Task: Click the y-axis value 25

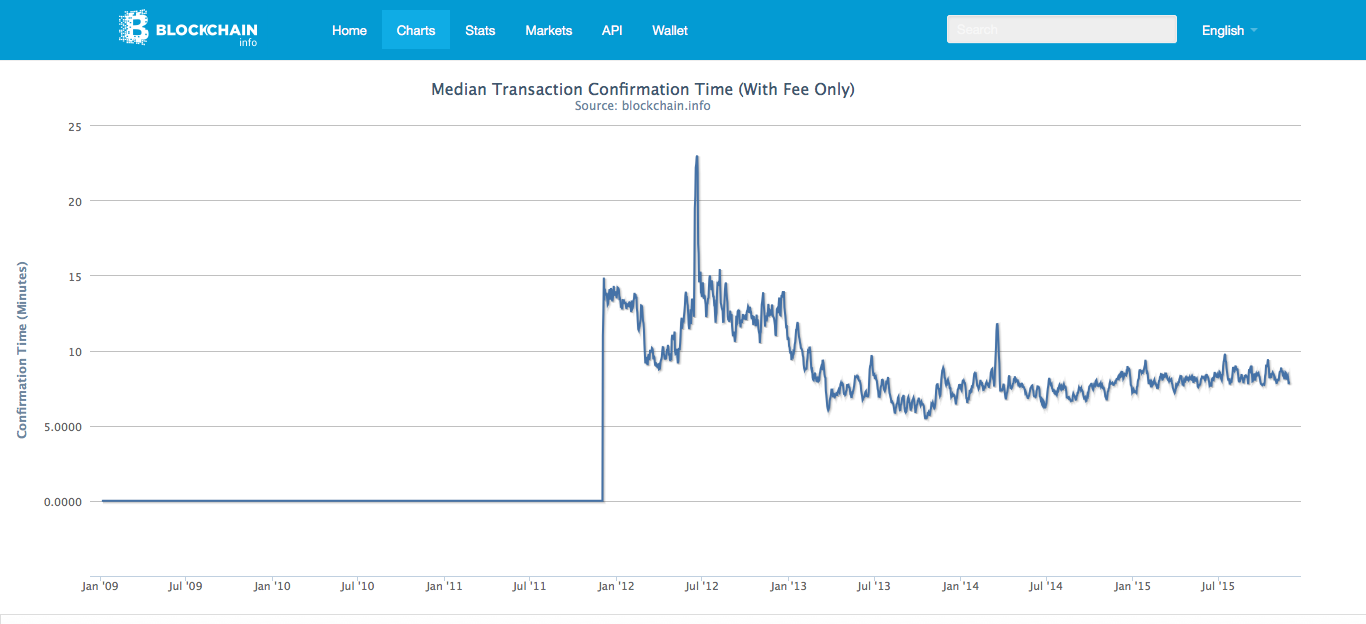Action: click(74, 126)
